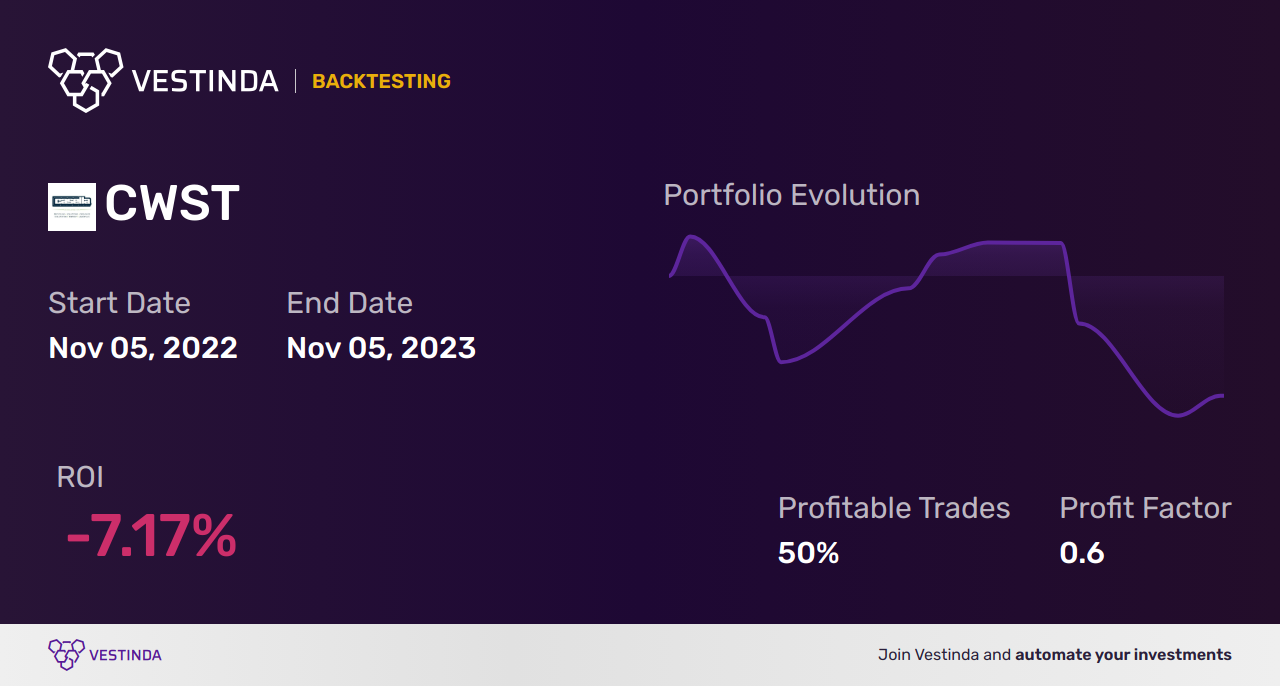Click the lowest dip of the portfolio curve
The image size is (1280, 686).
(1179, 415)
